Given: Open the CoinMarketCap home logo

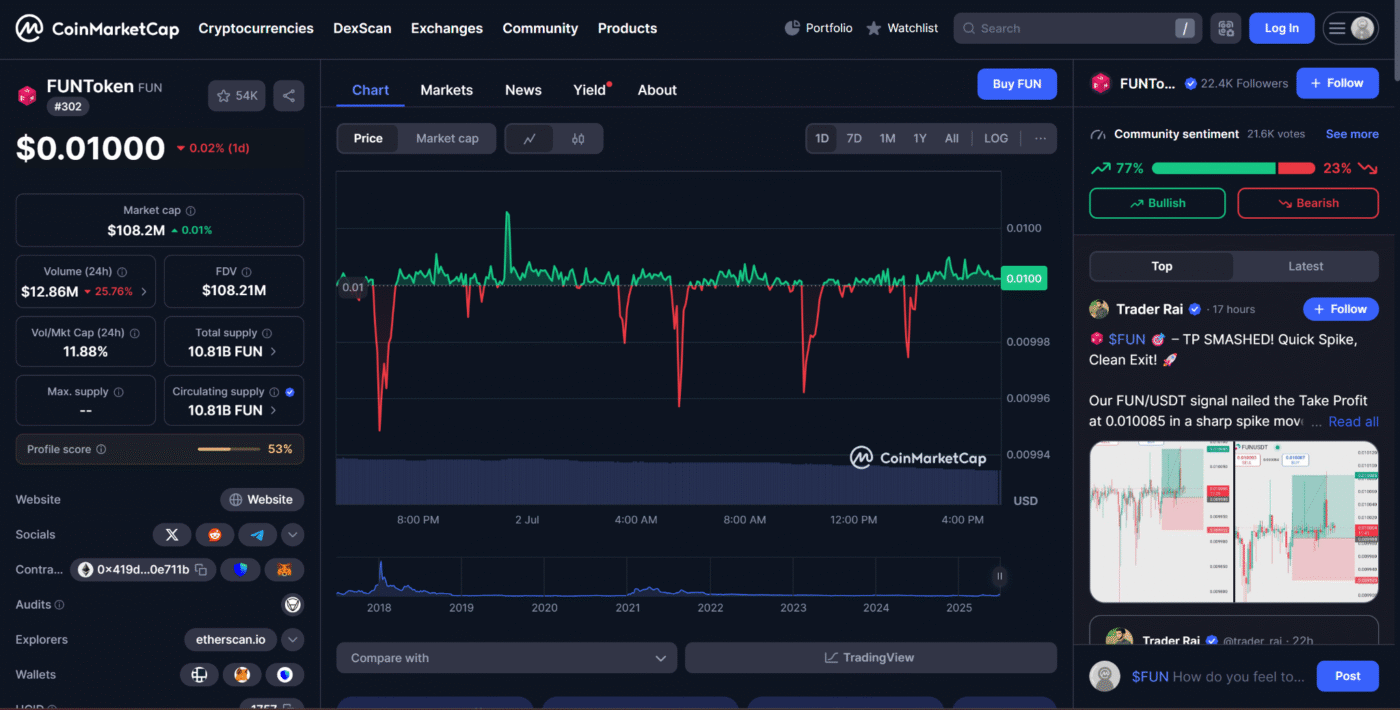Looking at the screenshot, I should pos(97,28).
